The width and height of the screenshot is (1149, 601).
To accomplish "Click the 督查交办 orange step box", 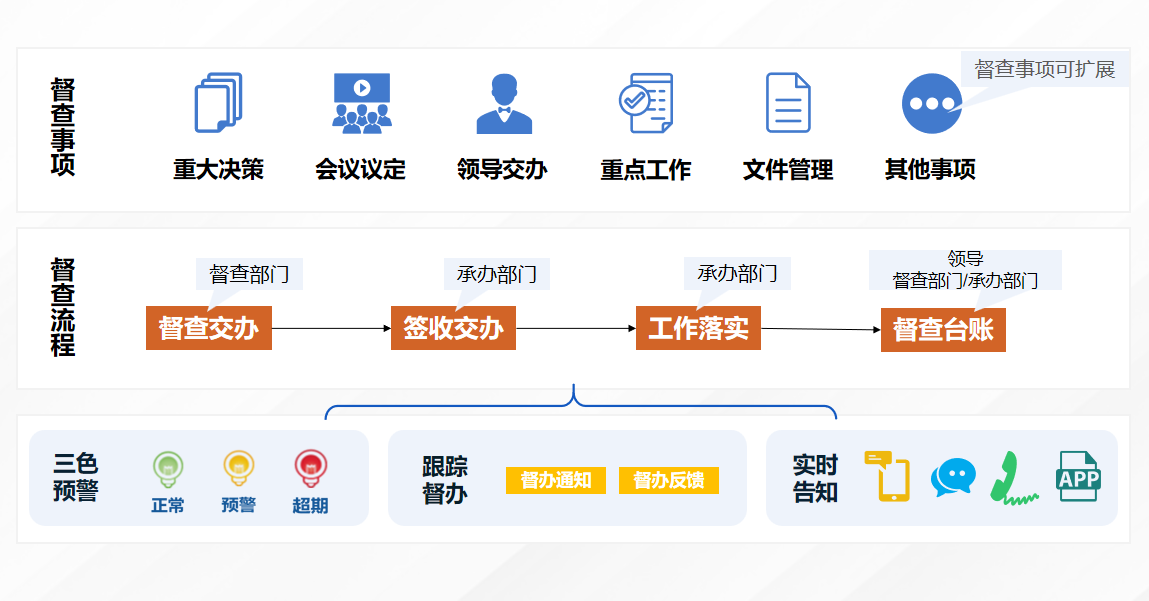I will tap(208, 328).
